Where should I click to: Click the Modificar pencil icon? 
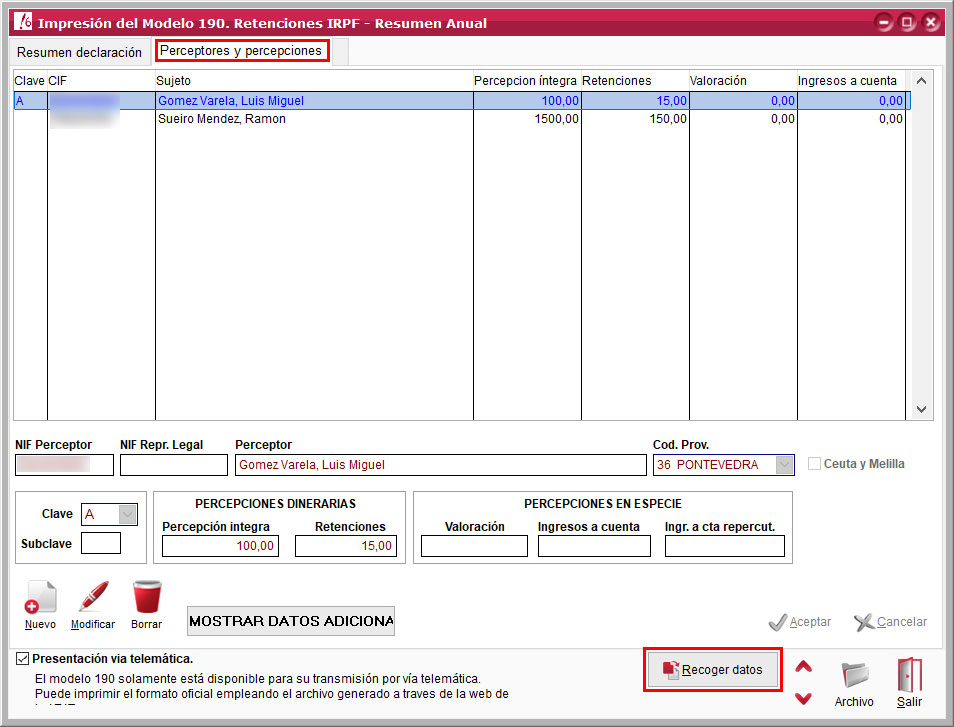pyautogui.click(x=93, y=596)
